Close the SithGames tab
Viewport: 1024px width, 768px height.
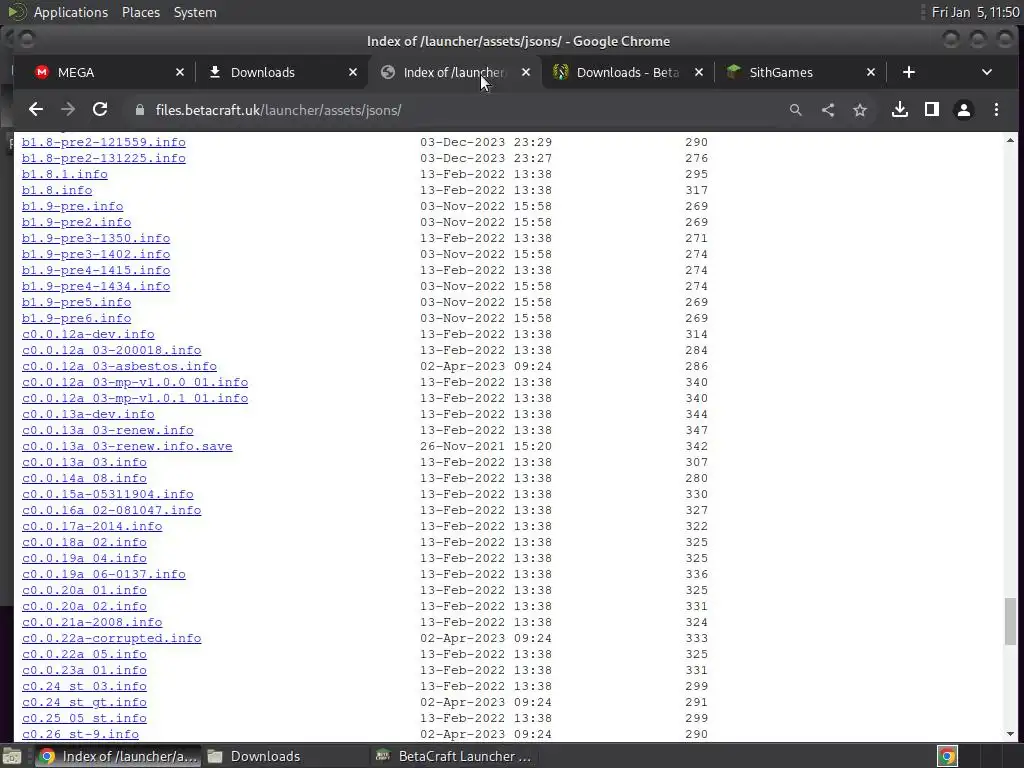click(871, 72)
